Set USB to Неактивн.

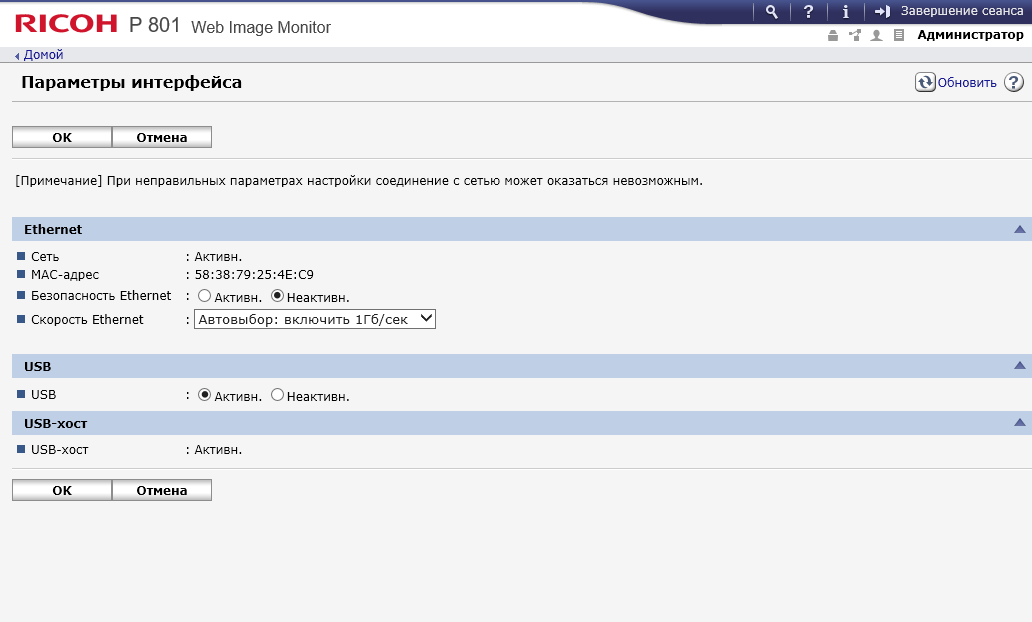pyautogui.click(x=278, y=395)
